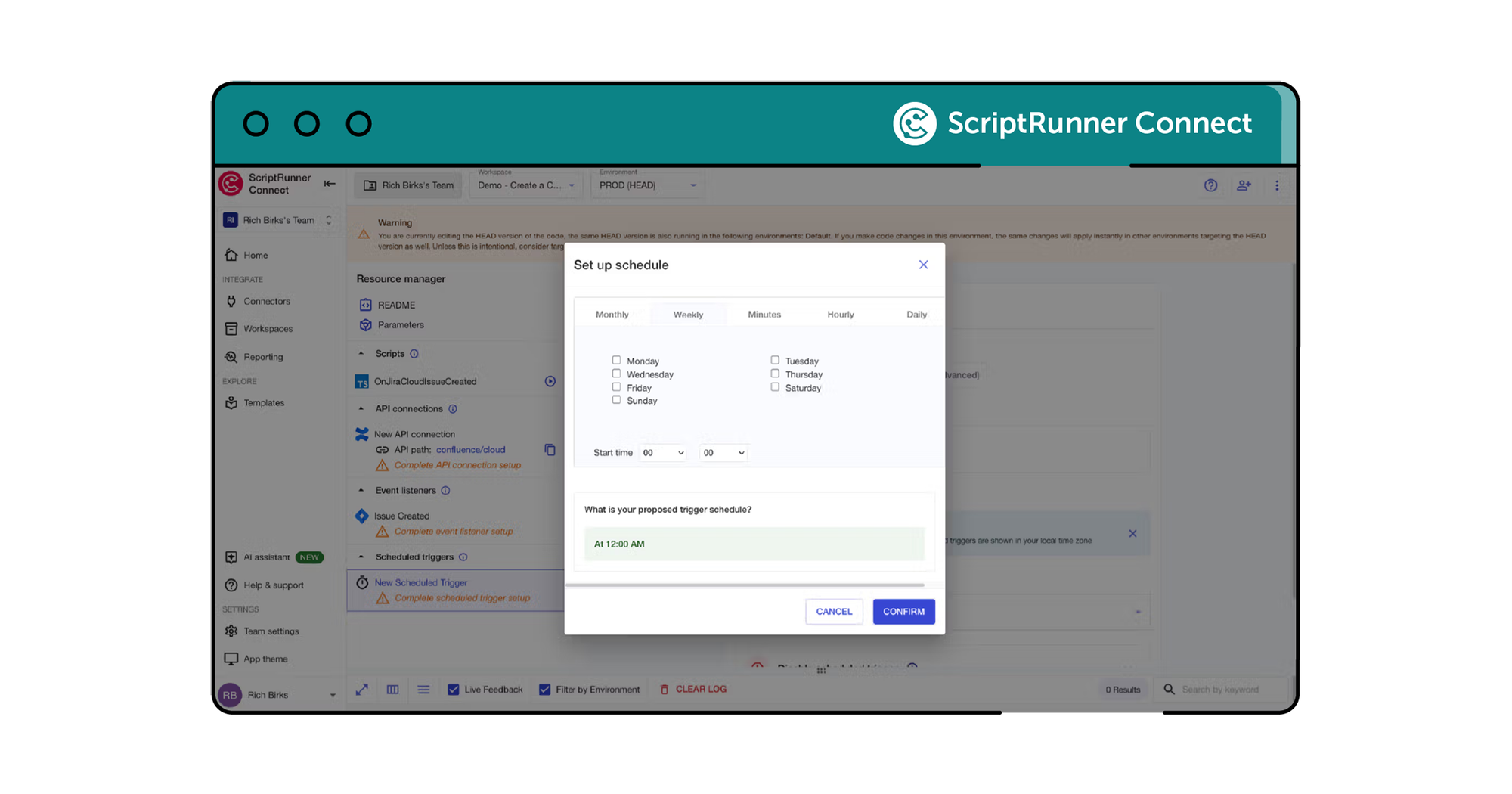Open the Workspace dropdown

(525, 185)
